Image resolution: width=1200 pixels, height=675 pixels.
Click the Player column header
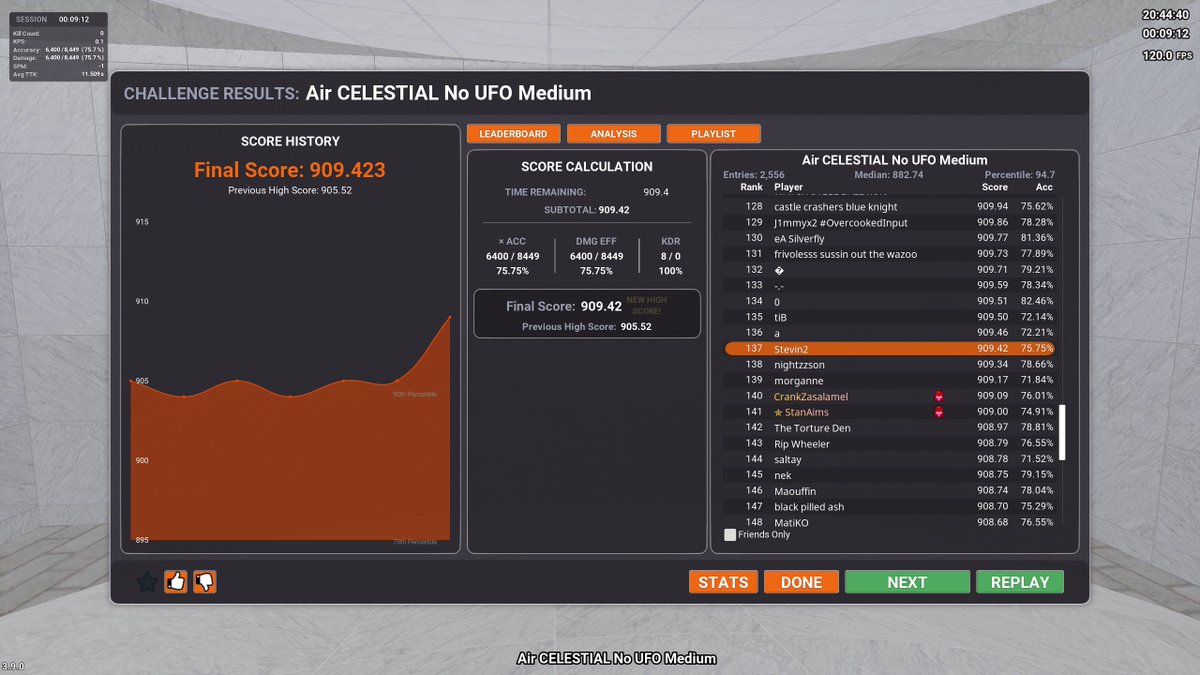pos(788,187)
